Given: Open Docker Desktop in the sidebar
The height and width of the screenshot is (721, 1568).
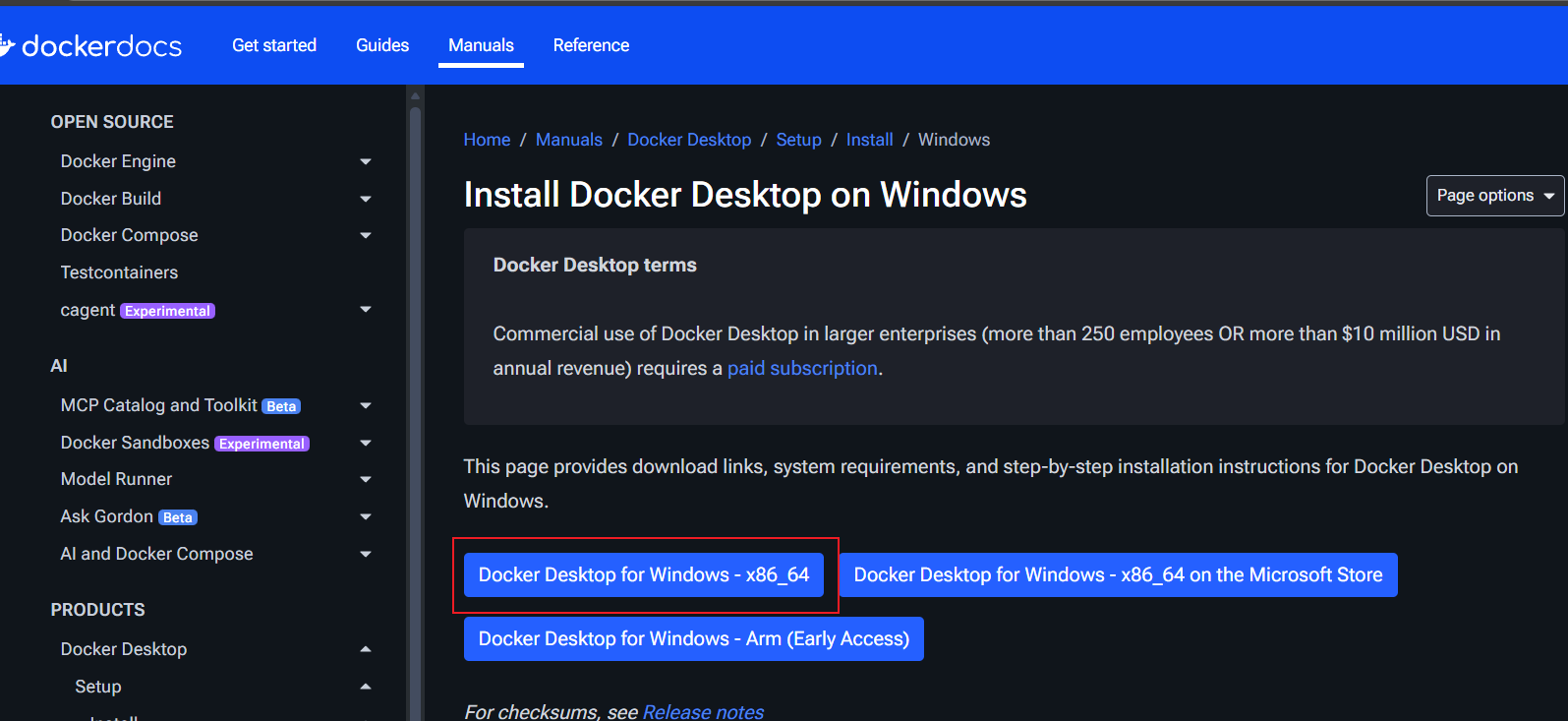Looking at the screenshot, I should point(124,649).
